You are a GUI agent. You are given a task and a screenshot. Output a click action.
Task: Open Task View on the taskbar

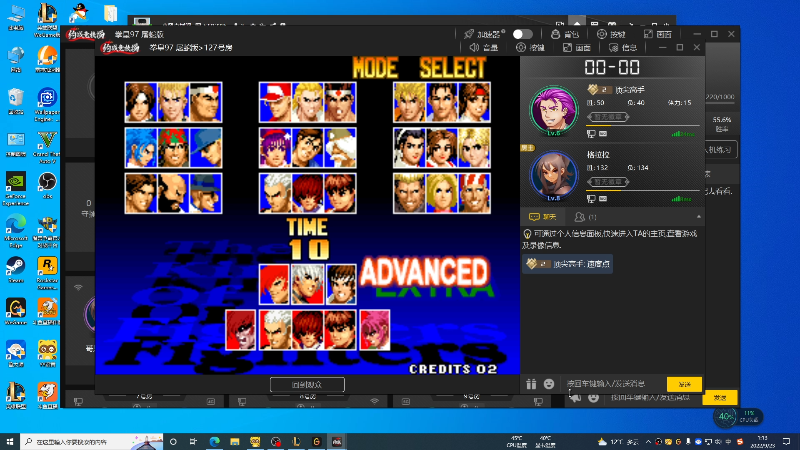[193, 441]
